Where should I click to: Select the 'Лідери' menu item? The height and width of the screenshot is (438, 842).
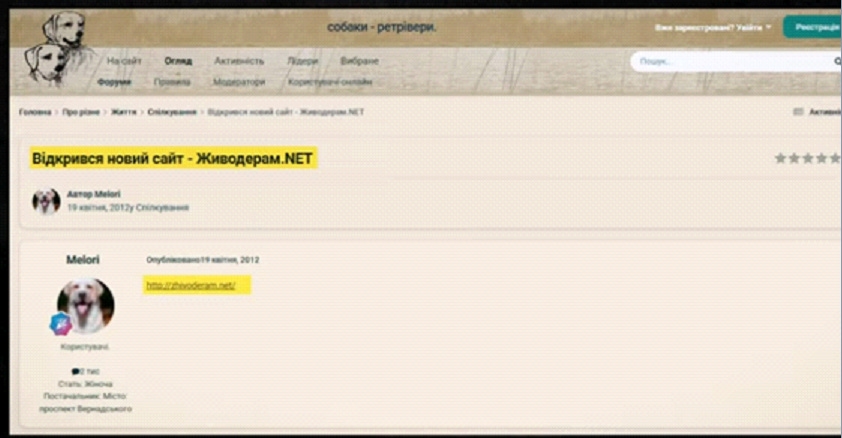pos(302,61)
